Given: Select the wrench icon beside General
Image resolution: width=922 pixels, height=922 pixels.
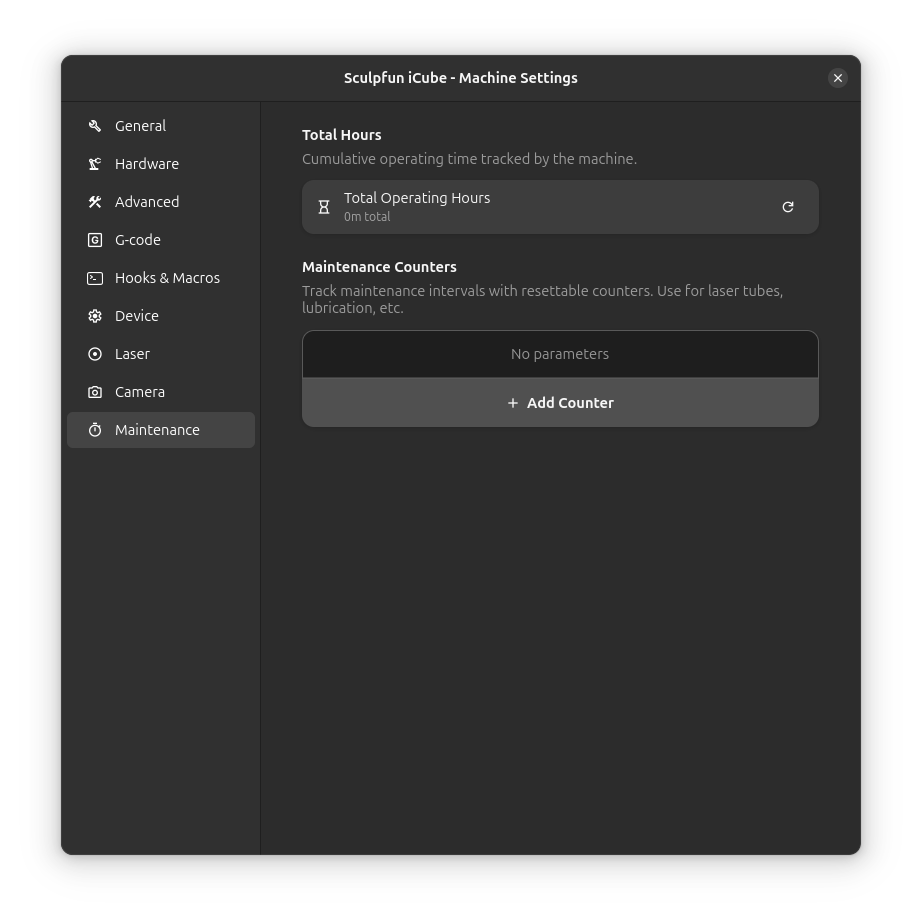Looking at the screenshot, I should [x=95, y=126].
